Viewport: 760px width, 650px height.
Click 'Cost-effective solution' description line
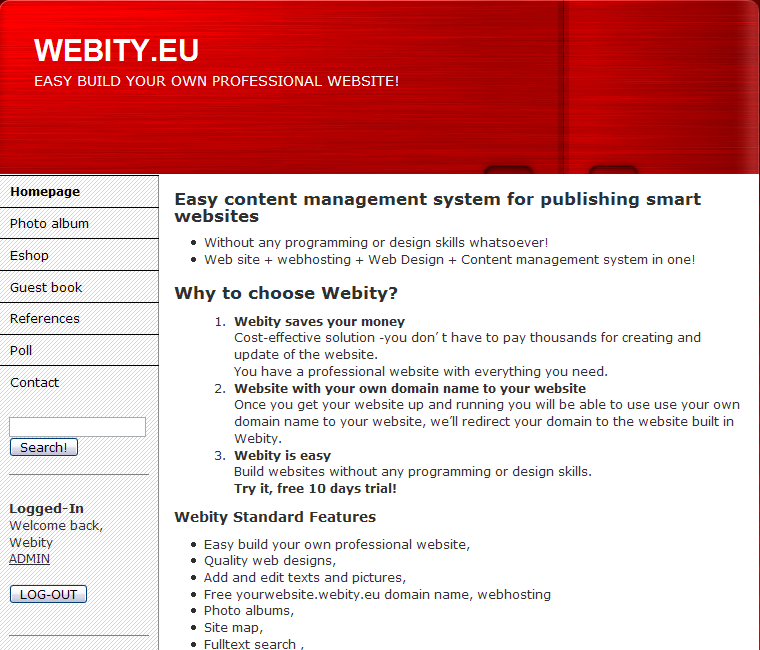(467, 346)
